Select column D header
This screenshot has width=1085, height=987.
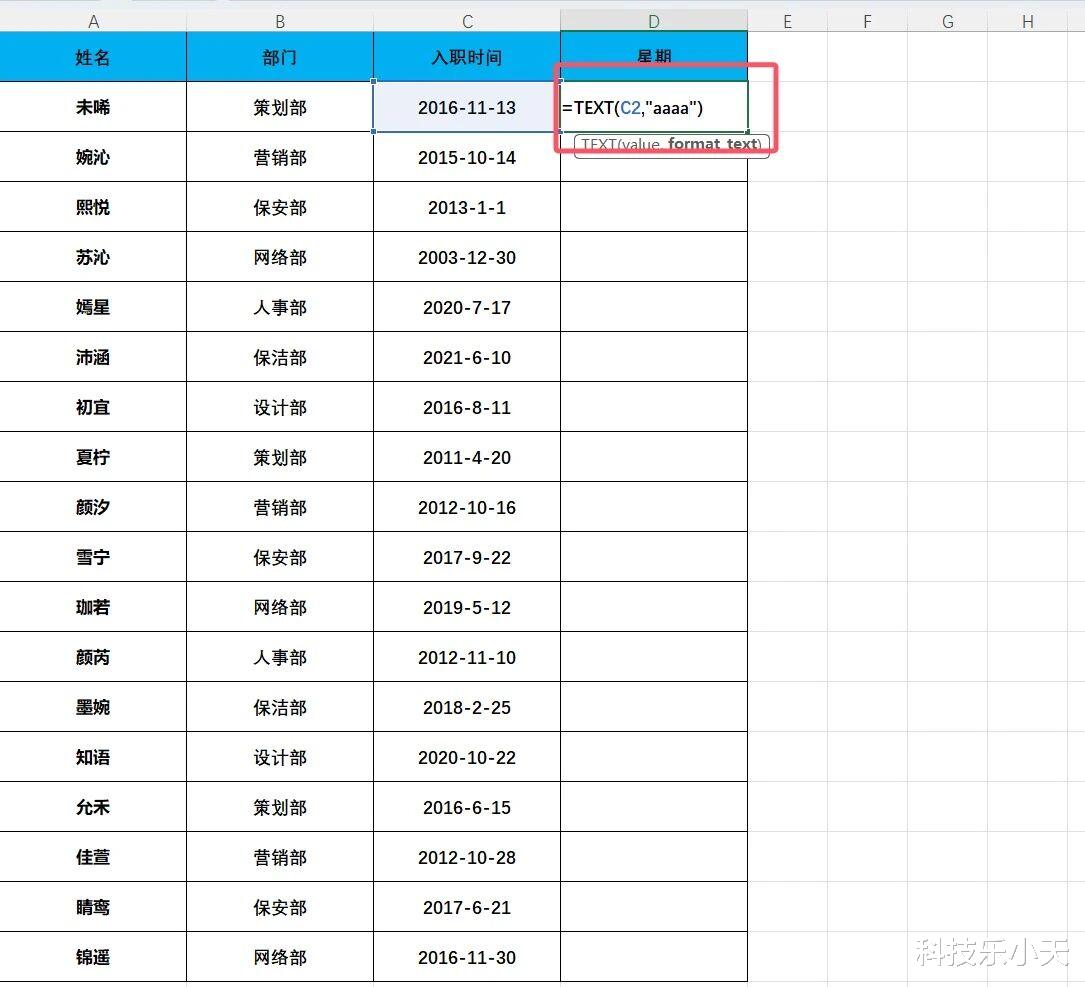(x=654, y=21)
